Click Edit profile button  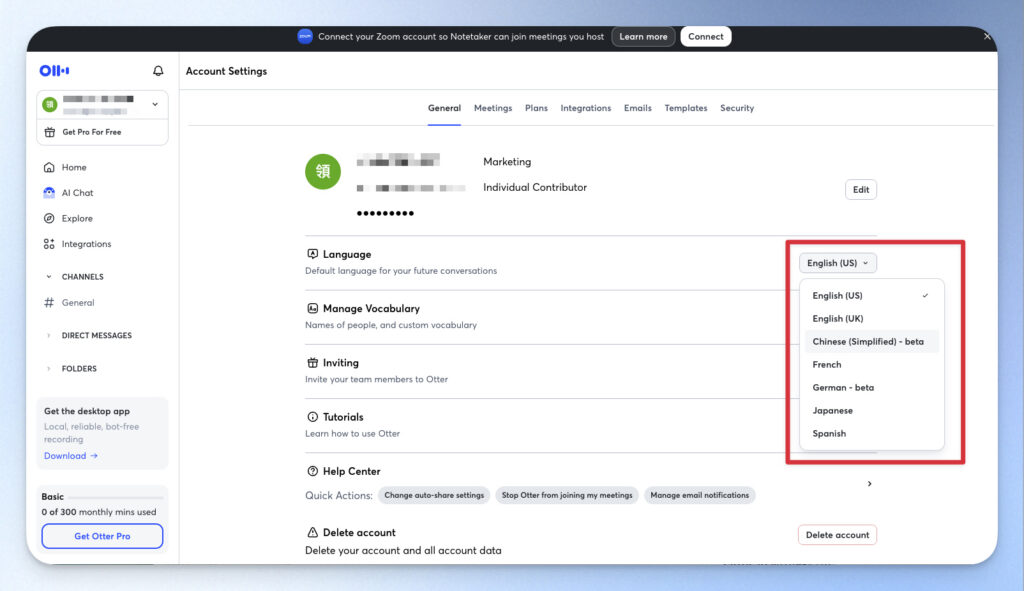(x=861, y=190)
